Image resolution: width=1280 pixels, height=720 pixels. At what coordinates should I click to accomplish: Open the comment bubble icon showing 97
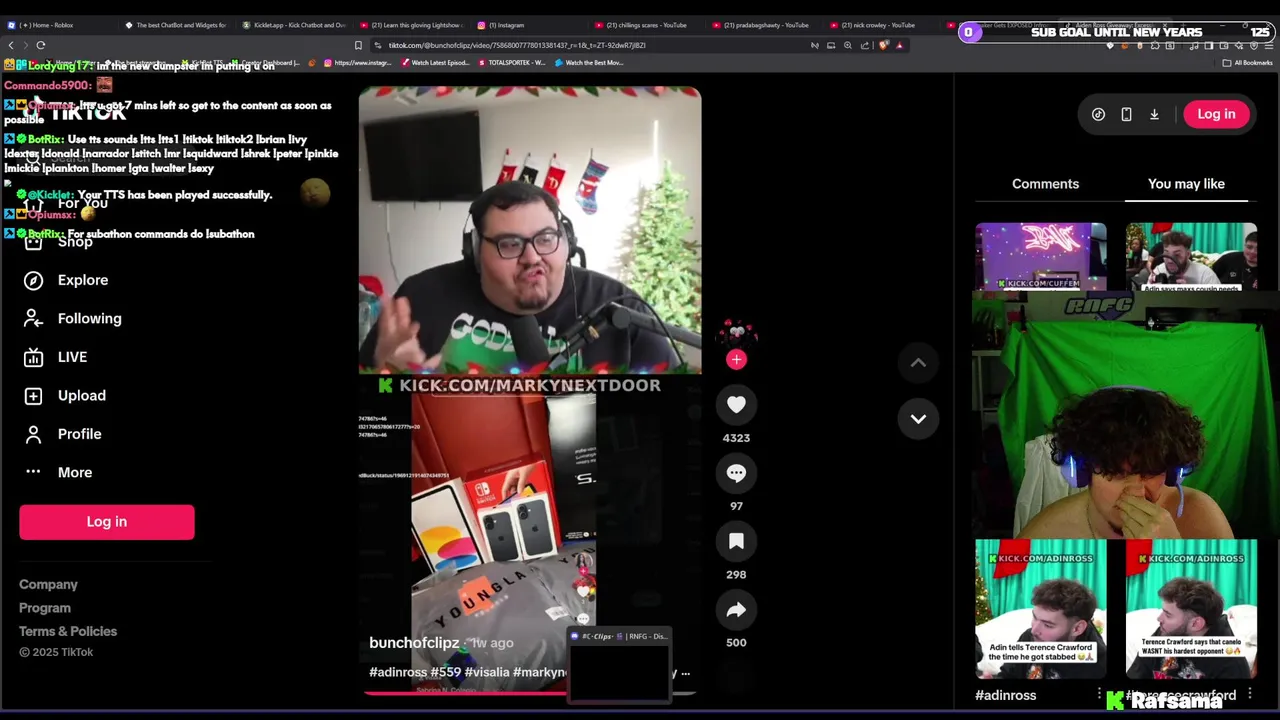(736, 473)
